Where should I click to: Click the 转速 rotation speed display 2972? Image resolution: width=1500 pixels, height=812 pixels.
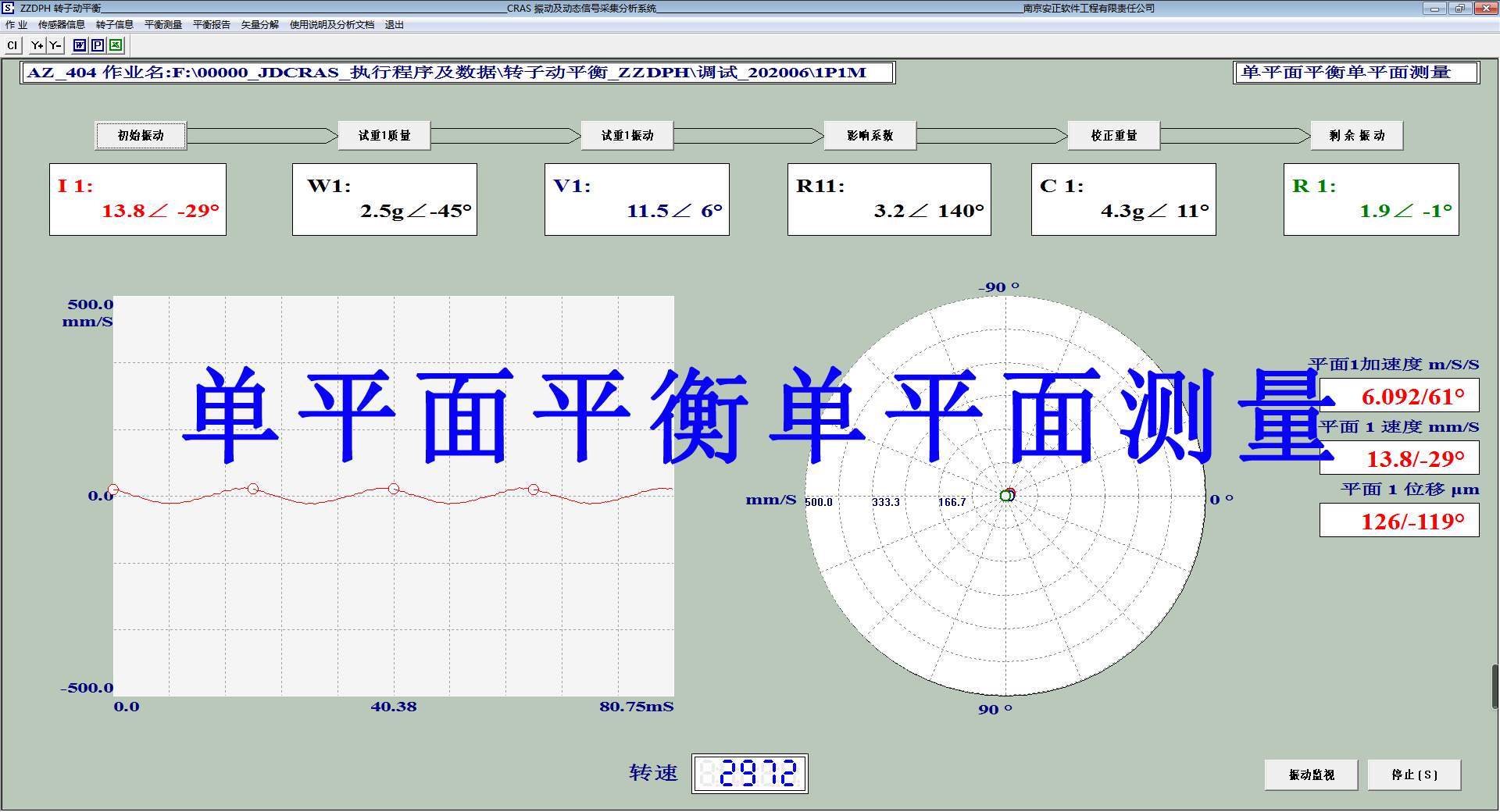click(750, 774)
